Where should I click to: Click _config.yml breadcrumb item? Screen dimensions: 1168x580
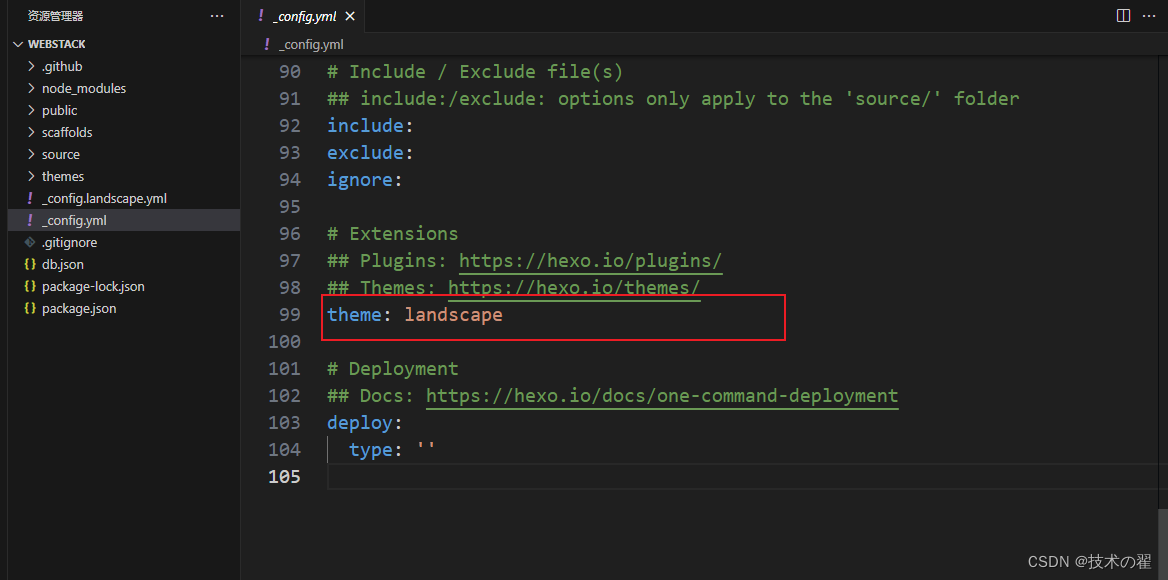tap(311, 45)
